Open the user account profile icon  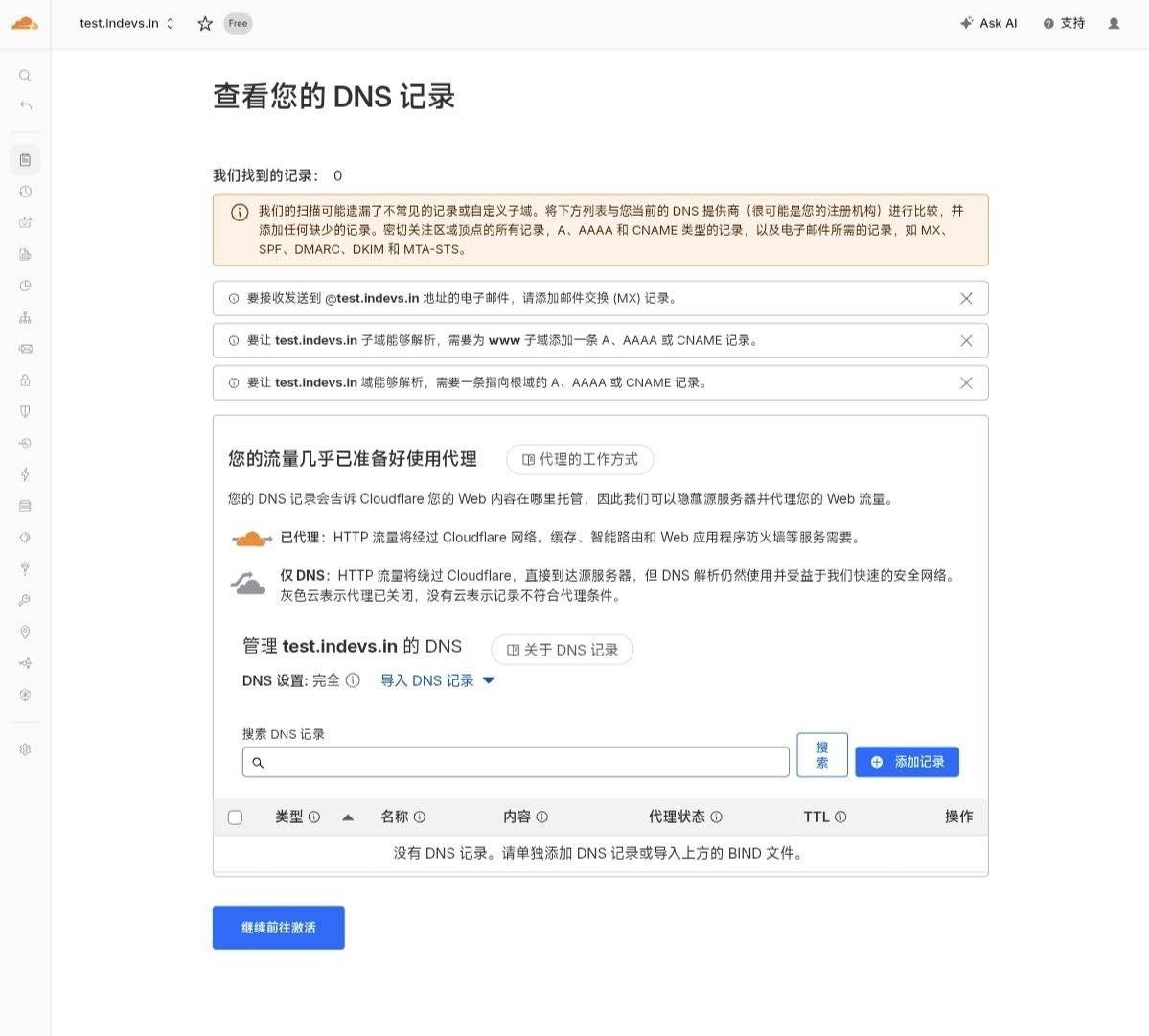(1114, 23)
